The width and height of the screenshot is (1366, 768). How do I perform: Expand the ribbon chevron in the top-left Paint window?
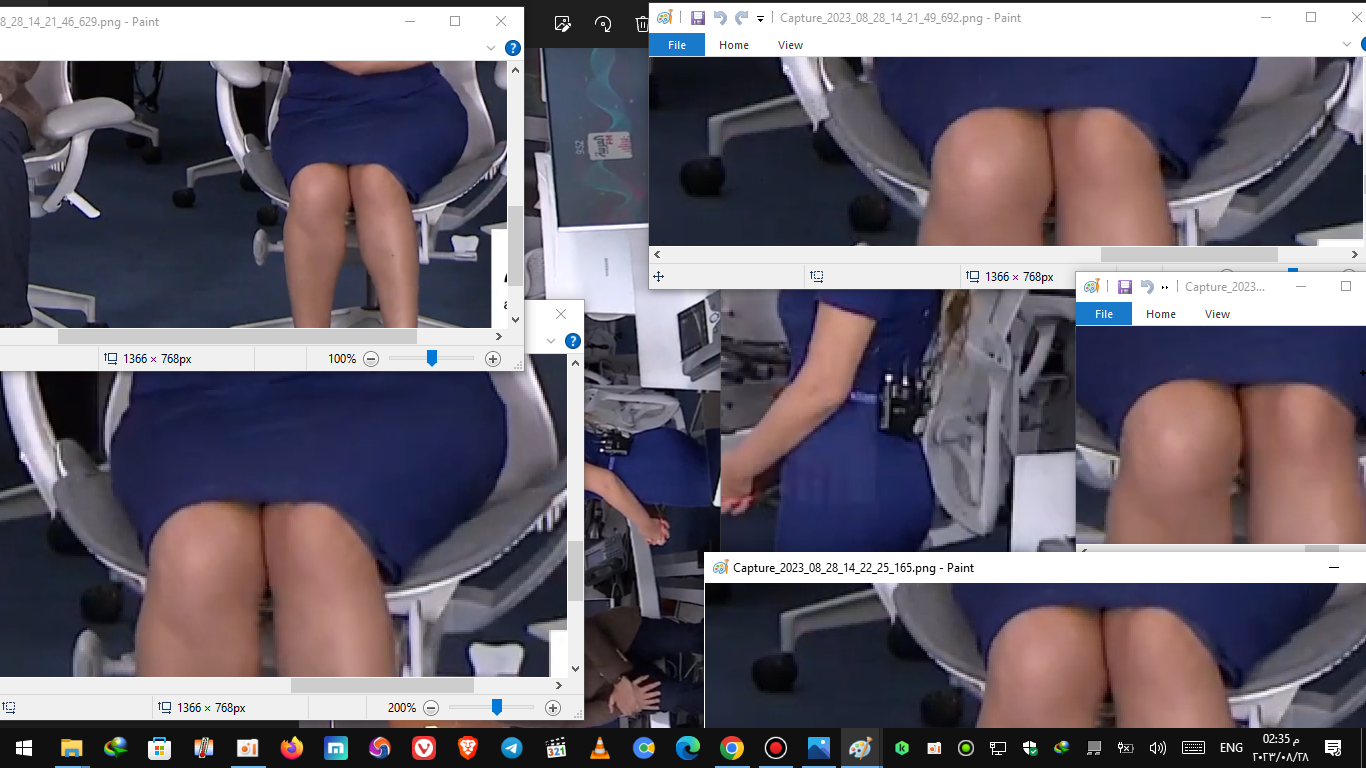[x=491, y=48]
